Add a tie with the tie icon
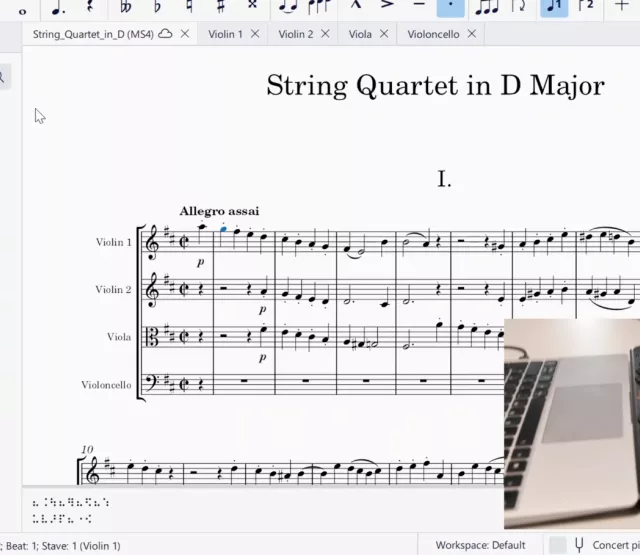640x555 pixels. point(287,6)
